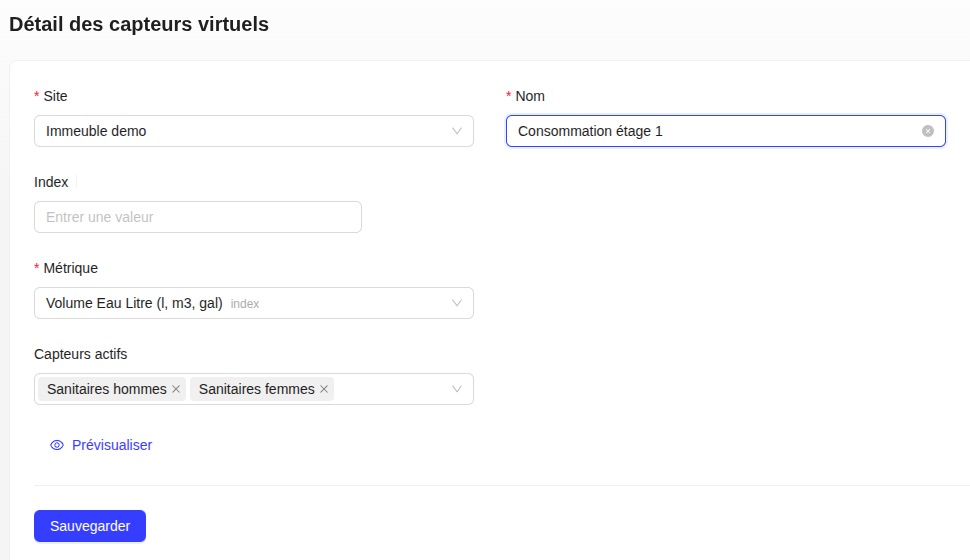Click the Index input Entrer une valeur
This screenshot has width=970, height=560.
[197, 217]
